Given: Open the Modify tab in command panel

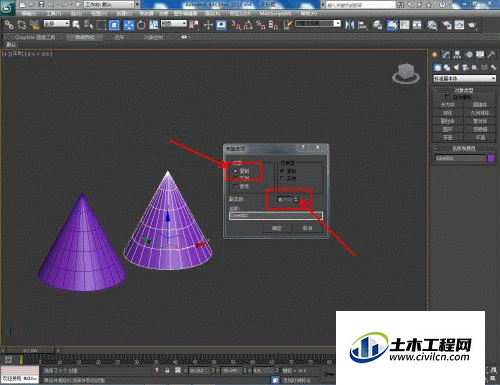Looking at the screenshot, I should pos(446,54).
